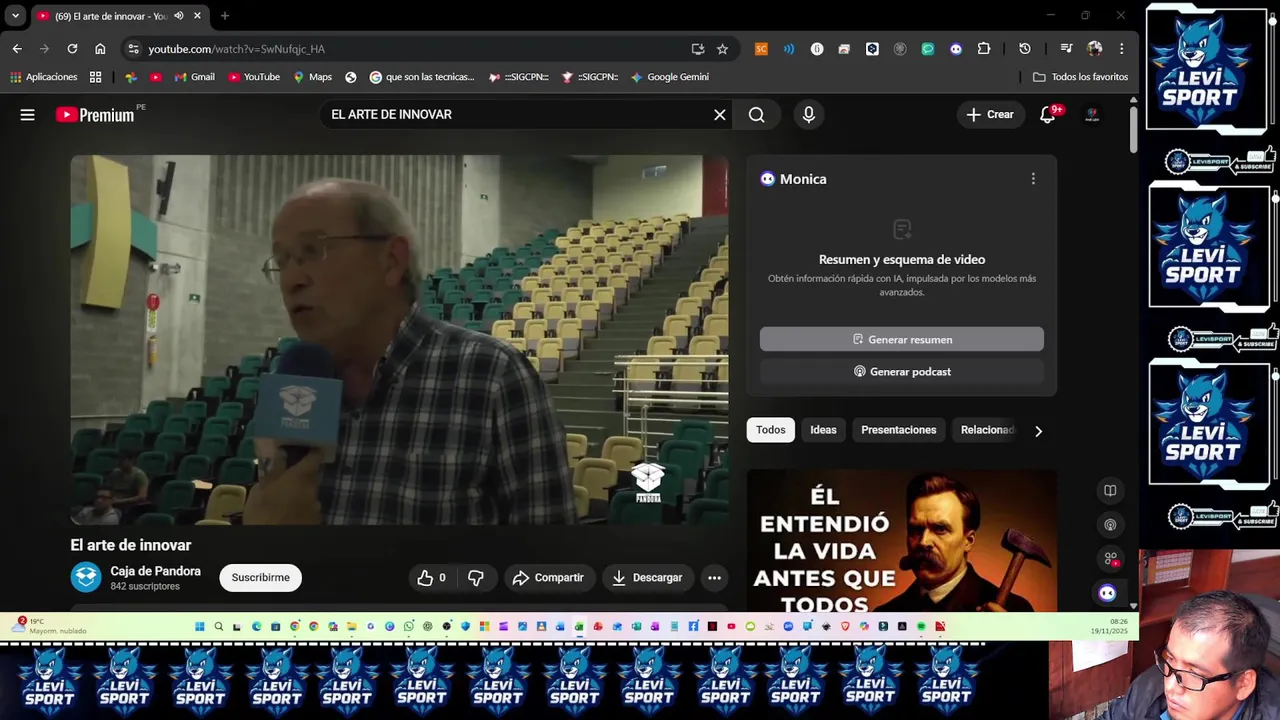Open Chrome profile avatar
Image resolution: width=1280 pixels, height=720 pixels.
click(x=1095, y=49)
